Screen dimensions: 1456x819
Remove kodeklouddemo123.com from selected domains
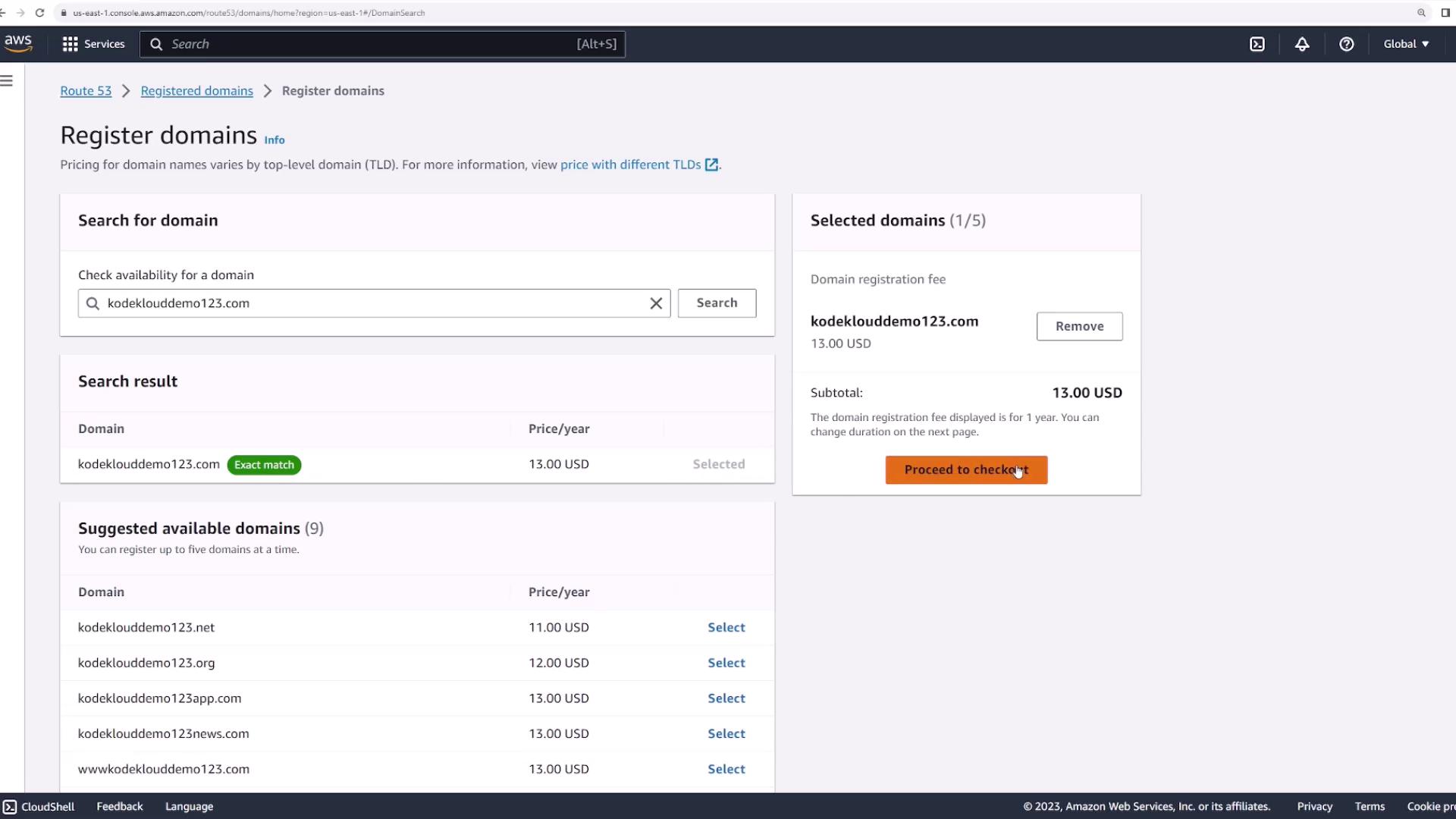click(1079, 326)
